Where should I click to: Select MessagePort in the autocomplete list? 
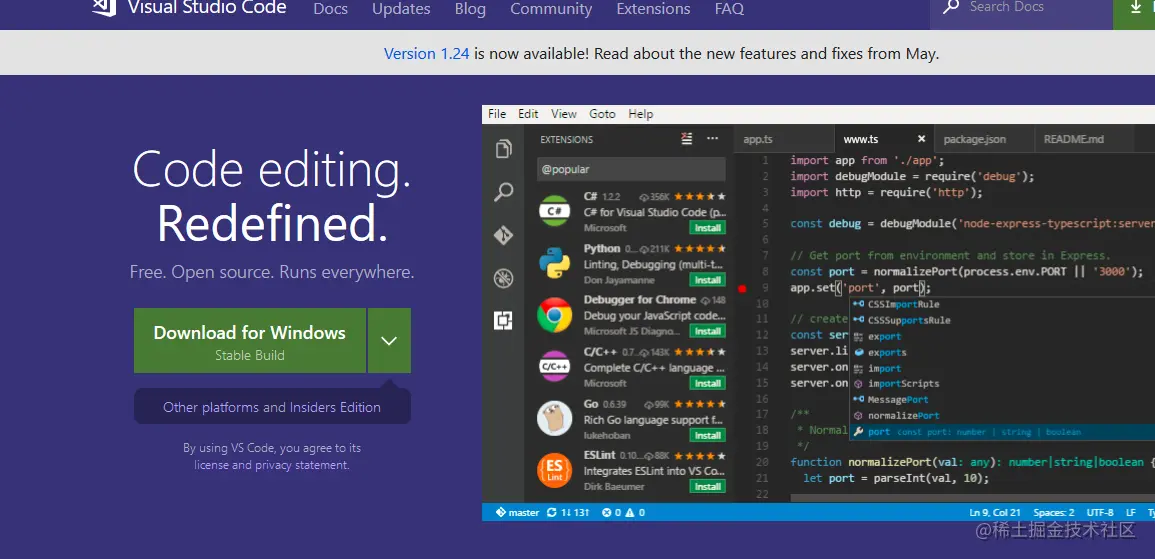1003,400
